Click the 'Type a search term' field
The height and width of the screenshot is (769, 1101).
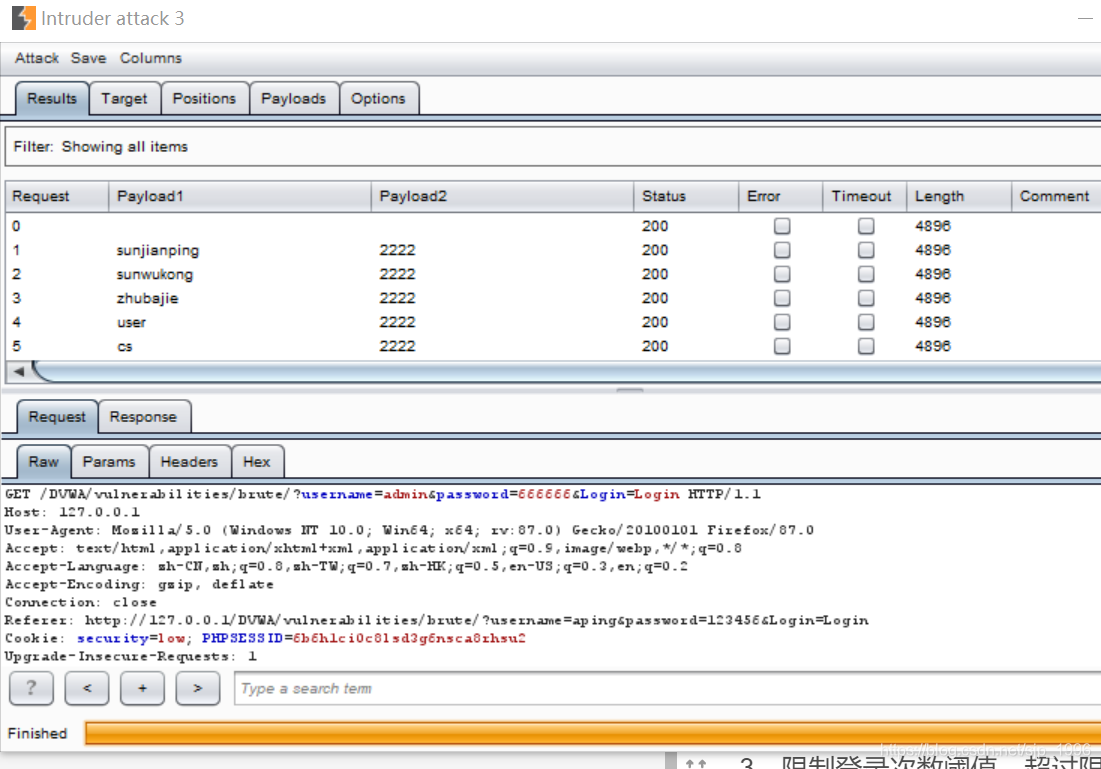click(667, 688)
